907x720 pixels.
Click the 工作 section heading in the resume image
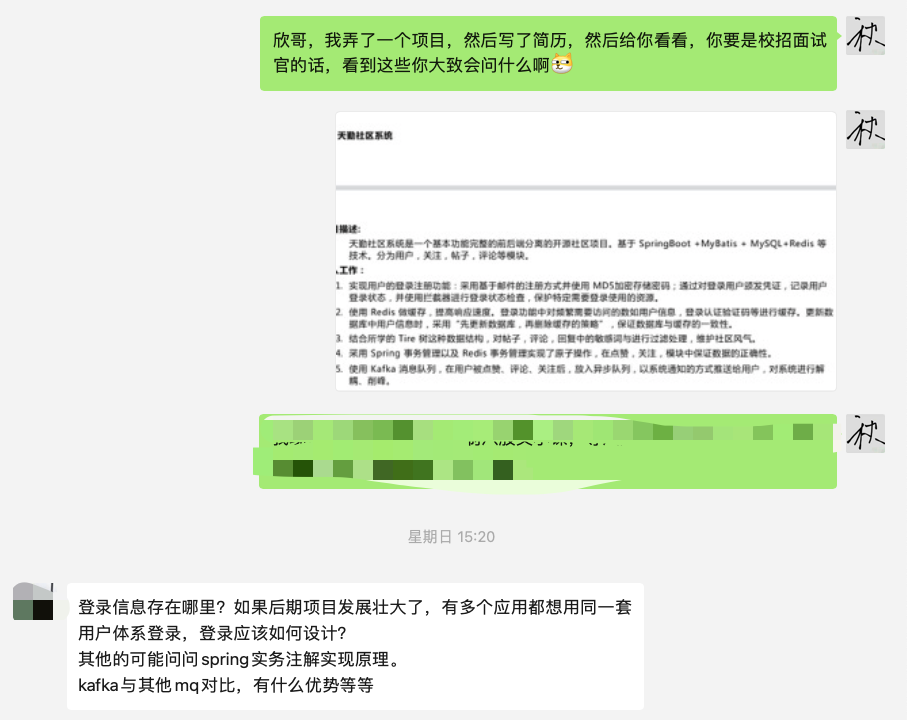[x=349, y=269]
